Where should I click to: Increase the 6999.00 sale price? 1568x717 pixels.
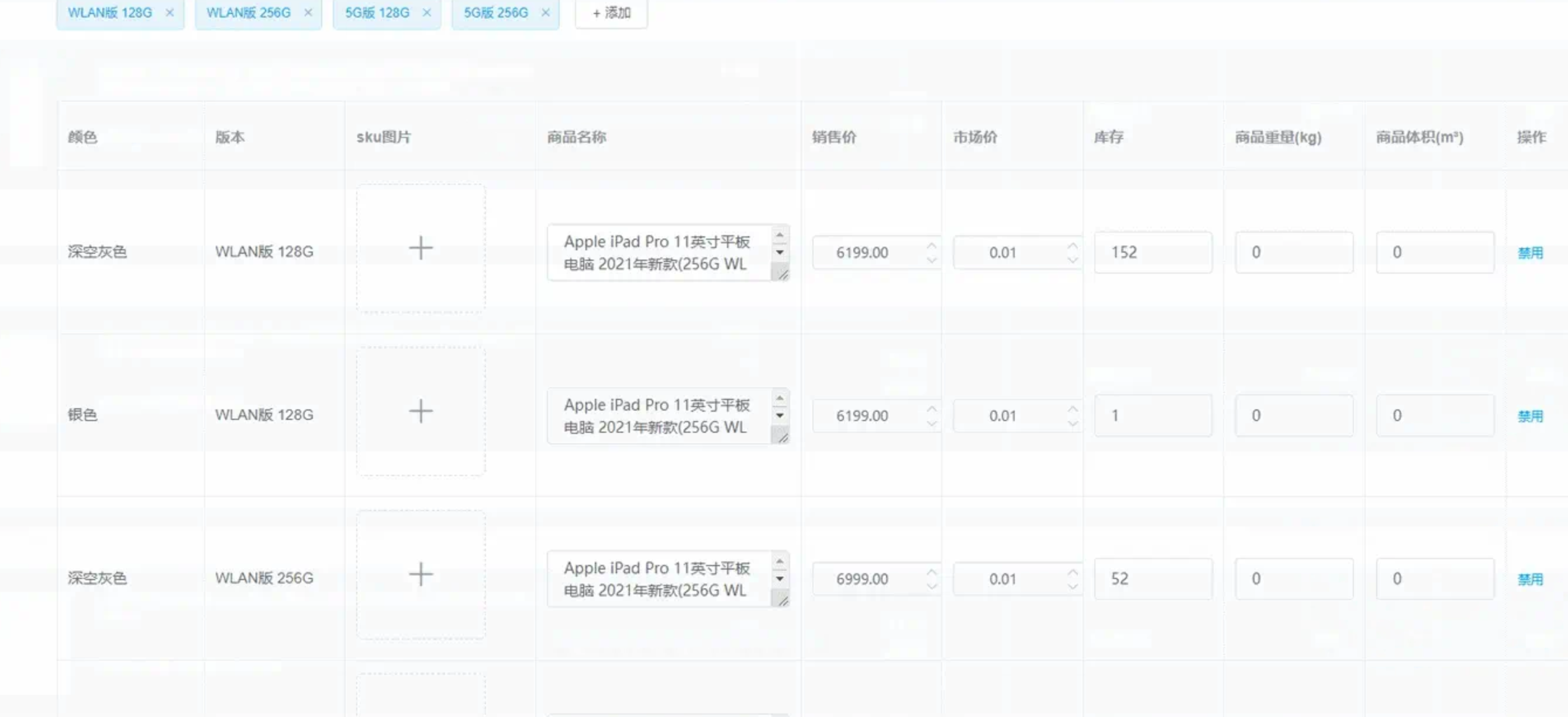[x=932, y=571]
